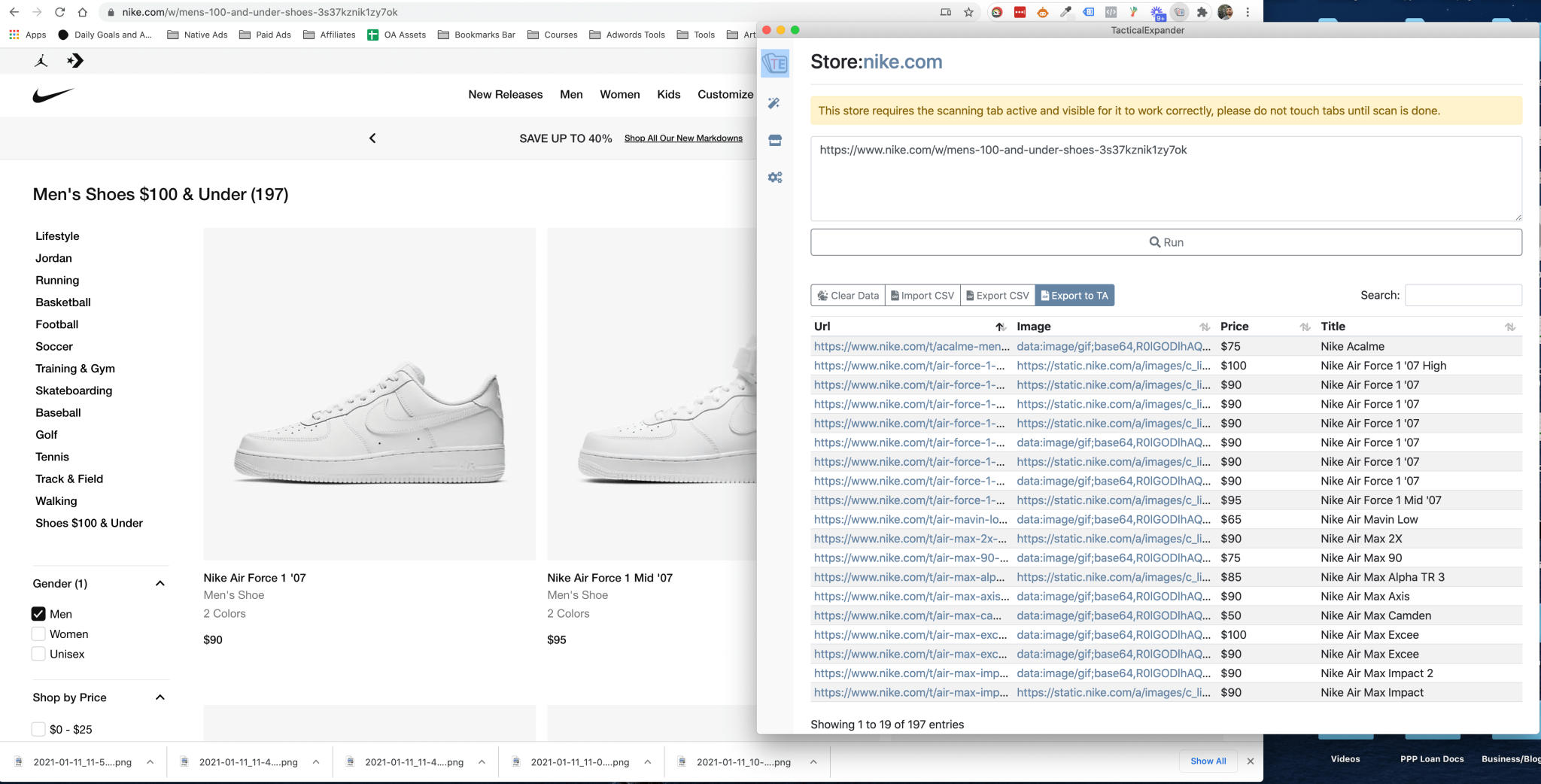
Task: Open Chrome extensions puzzle icon
Action: pyautogui.click(x=1202, y=12)
